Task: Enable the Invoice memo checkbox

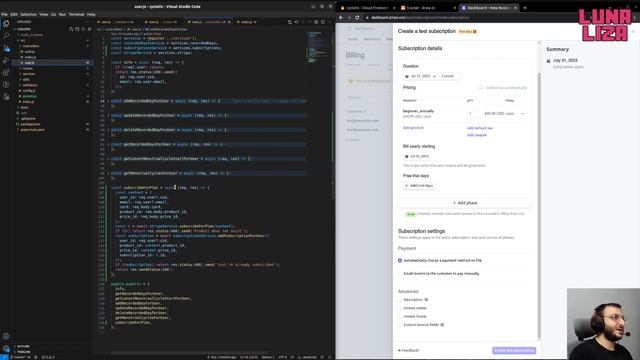Action: click(x=400, y=308)
